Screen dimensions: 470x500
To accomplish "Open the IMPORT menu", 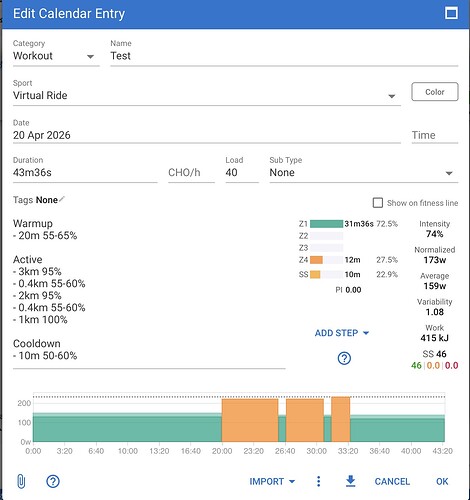I will pyautogui.click(x=272, y=481).
